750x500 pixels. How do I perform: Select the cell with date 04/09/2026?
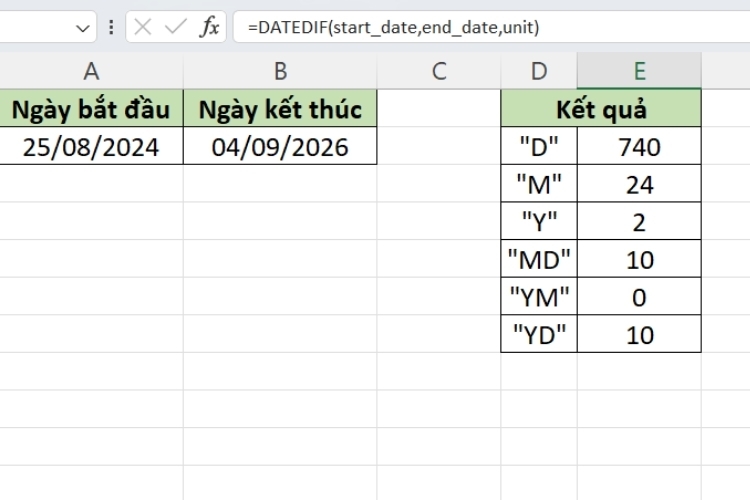[x=280, y=146]
